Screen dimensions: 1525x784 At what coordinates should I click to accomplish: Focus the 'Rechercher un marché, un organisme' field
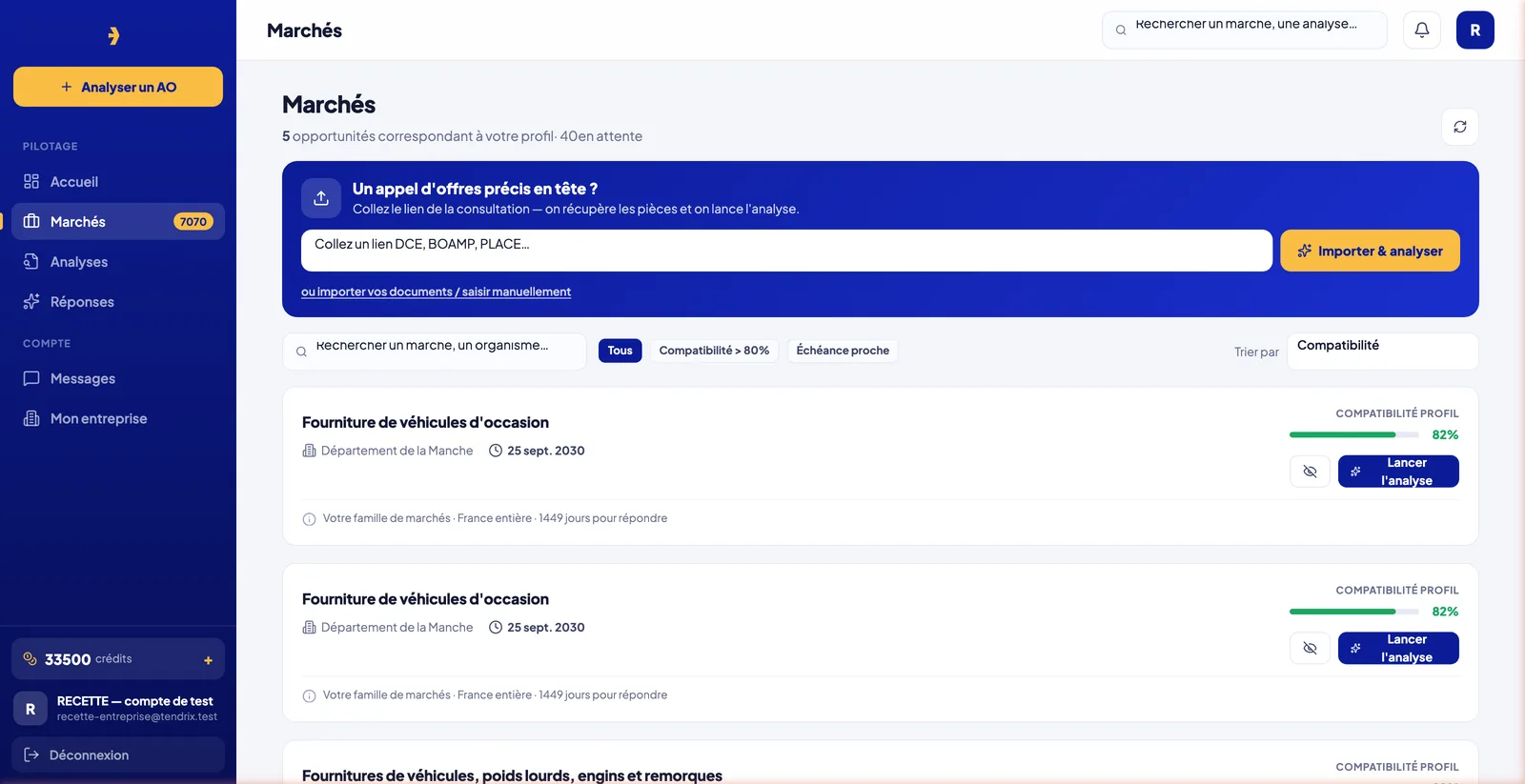[x=434, y=352]
